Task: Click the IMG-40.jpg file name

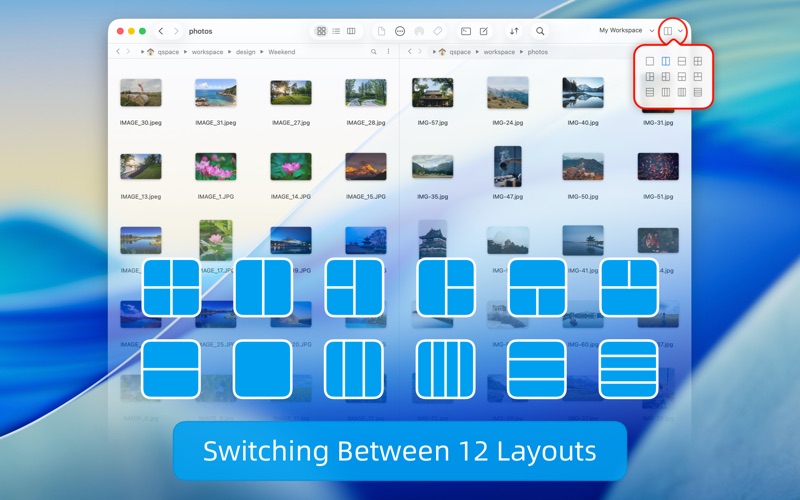Action: click(583, 123)
